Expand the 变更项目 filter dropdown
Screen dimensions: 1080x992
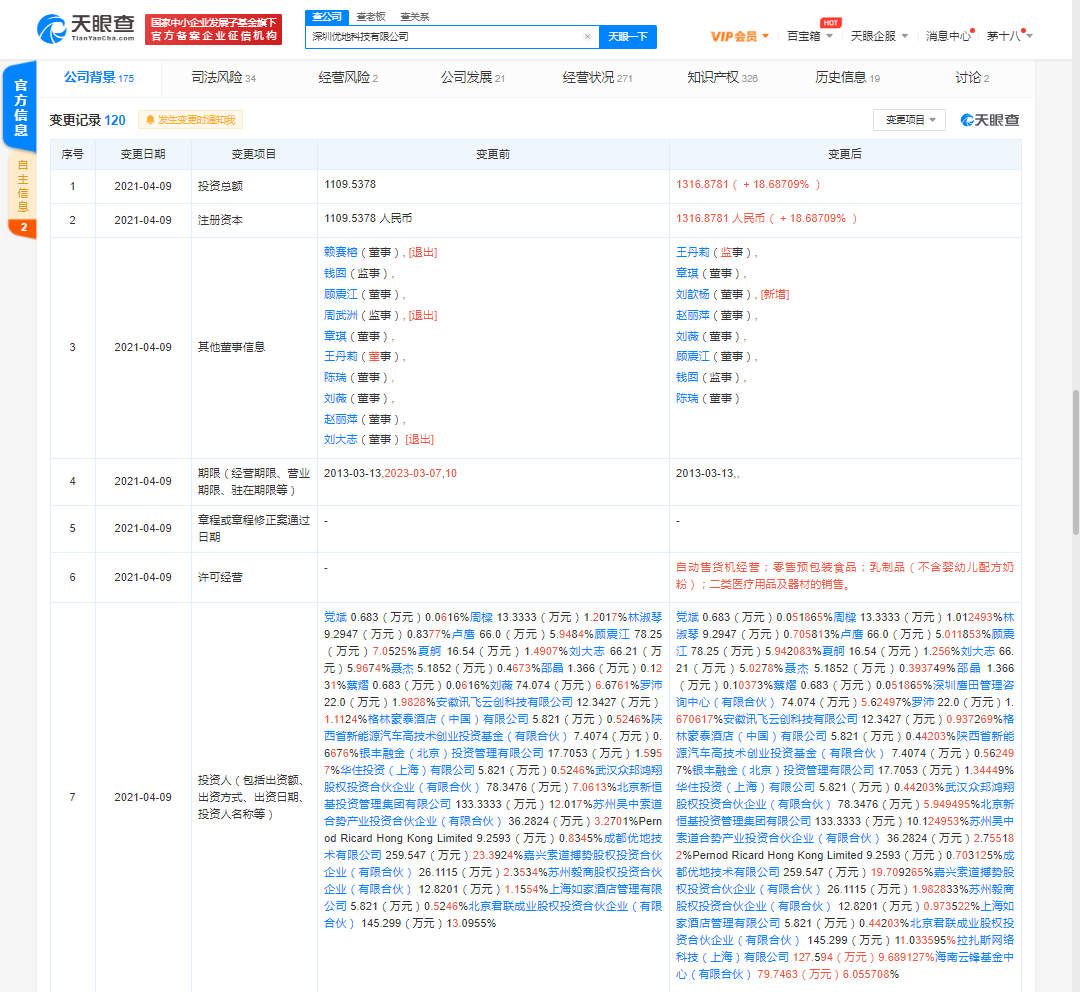coord(905,119)
